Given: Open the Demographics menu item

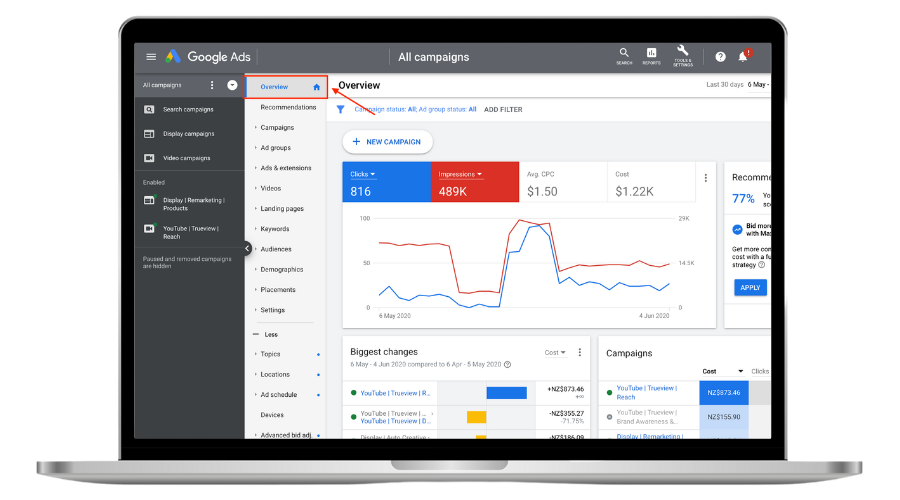Looking at the screenshot, I should coord(281,269).
